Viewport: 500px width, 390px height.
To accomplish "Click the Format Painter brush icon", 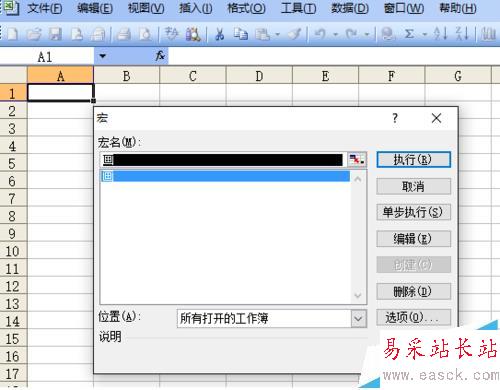I will (295, 34).
